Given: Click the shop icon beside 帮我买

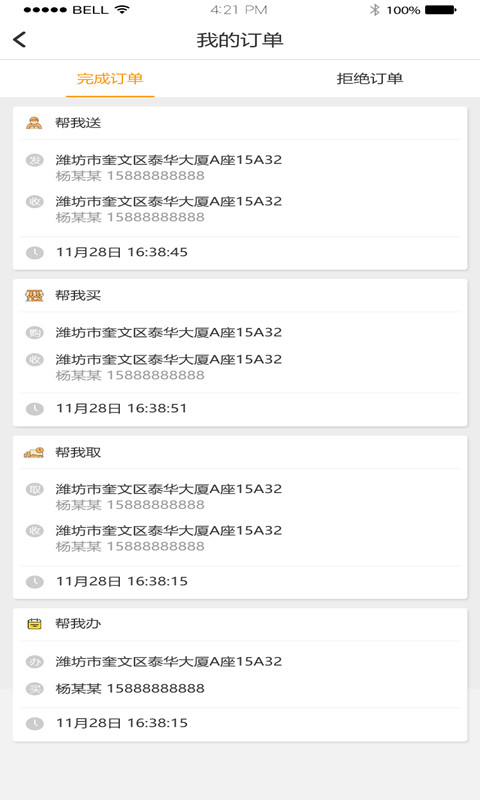Looking at the screenshot, I should point(34,295).
